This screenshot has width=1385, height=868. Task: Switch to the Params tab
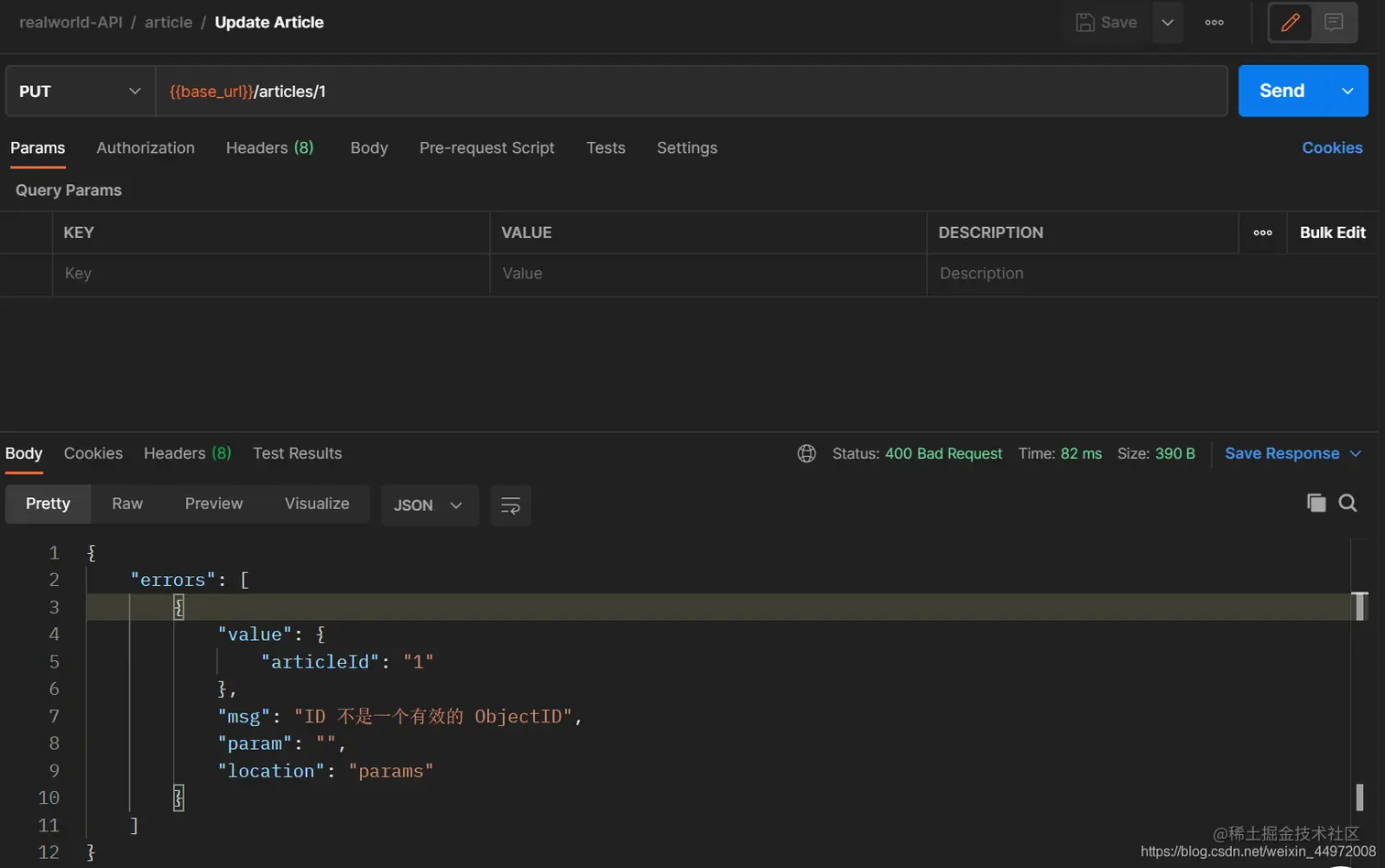(x=38, y=147)
